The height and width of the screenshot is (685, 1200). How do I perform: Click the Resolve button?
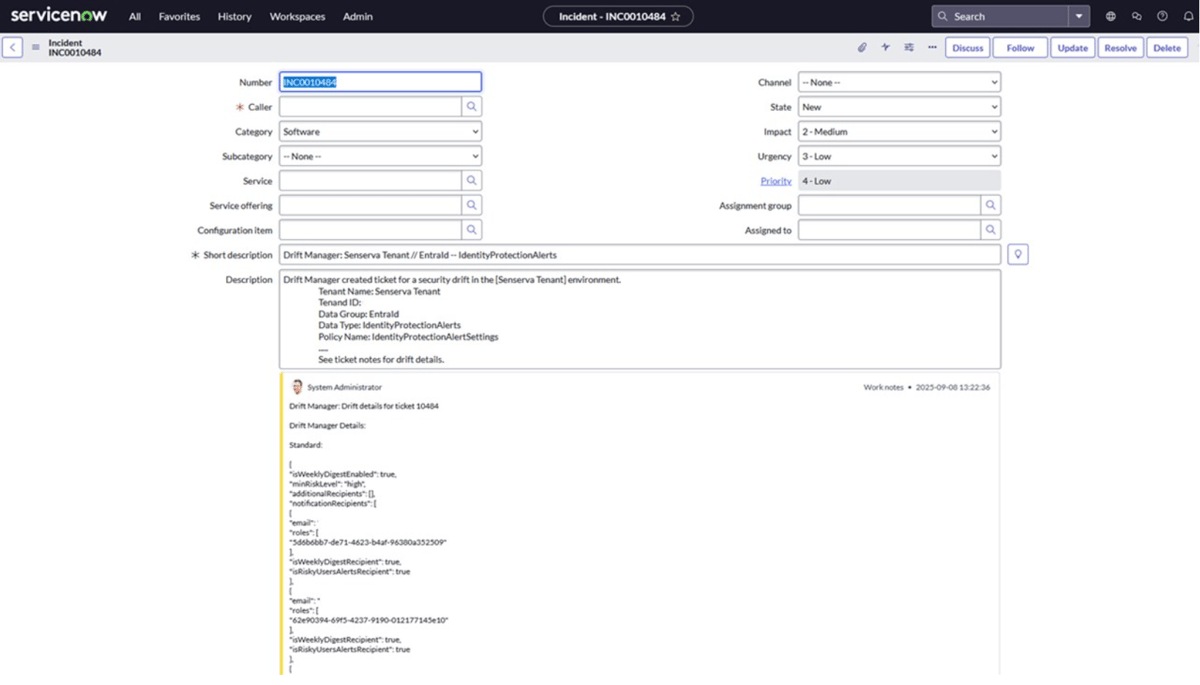[1120, 47]
